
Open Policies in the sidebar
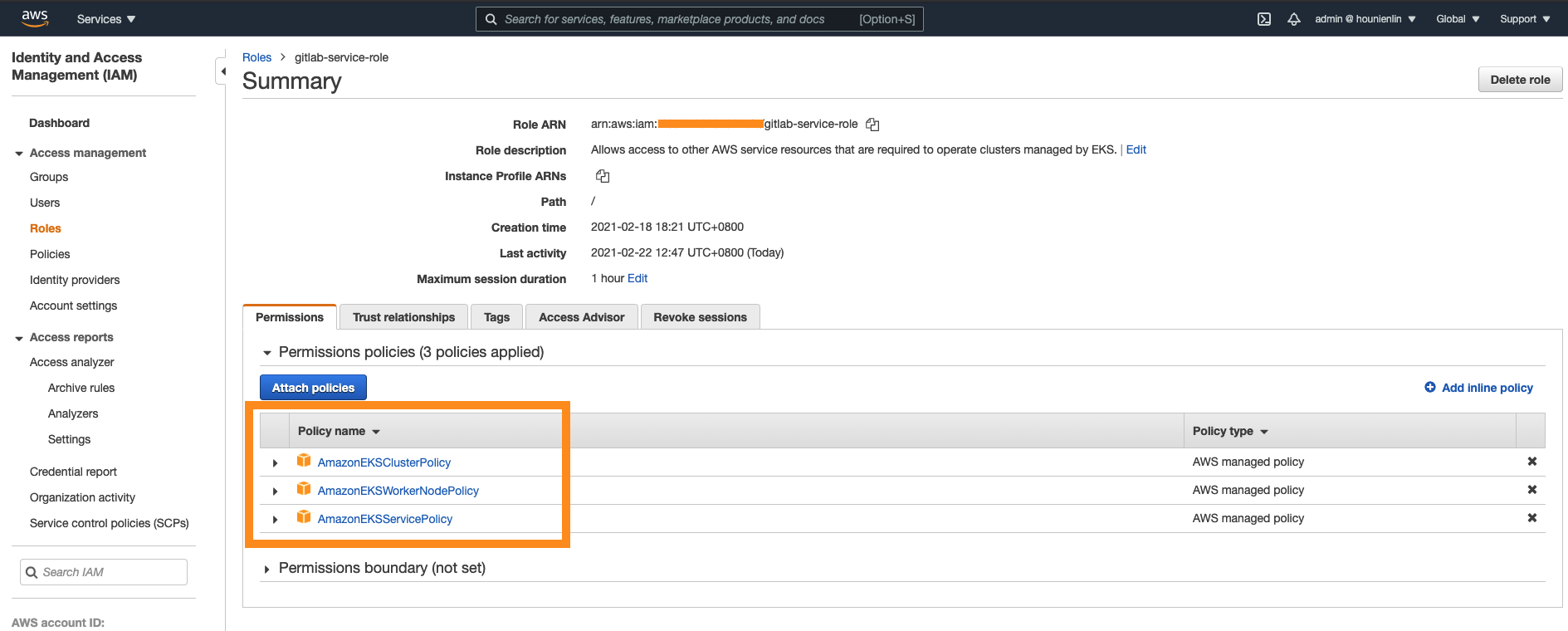[x=50, y=254]
